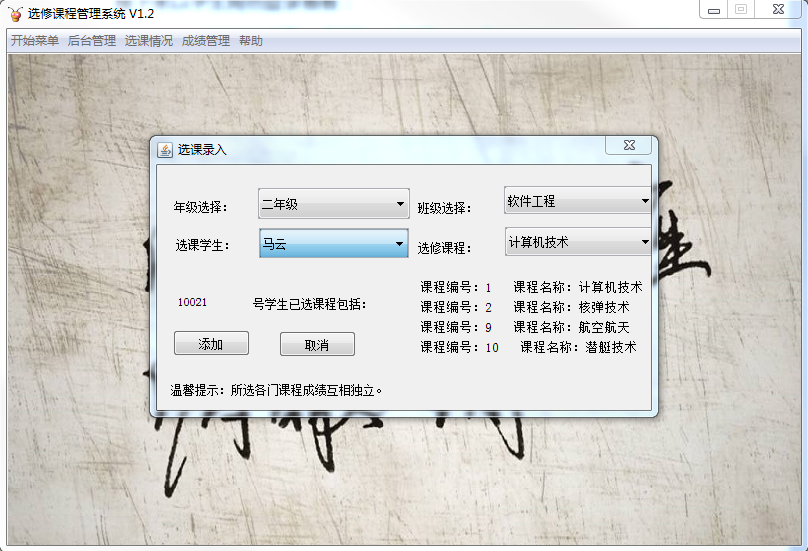Click the app icon in main title bar
This screenshot has height=551, width=808.
pos(15,13)
